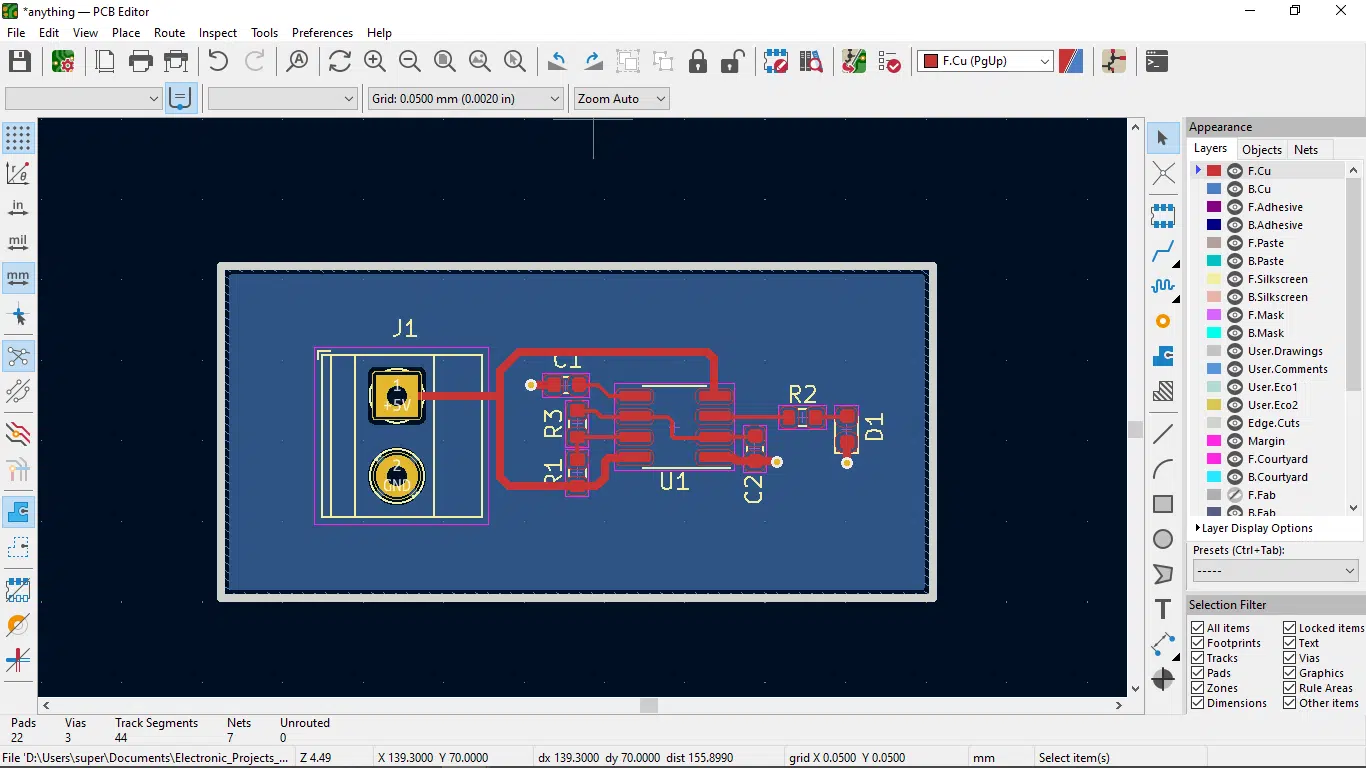
Task: Click the F.Mask color swatch
Action: [1214, 315]
